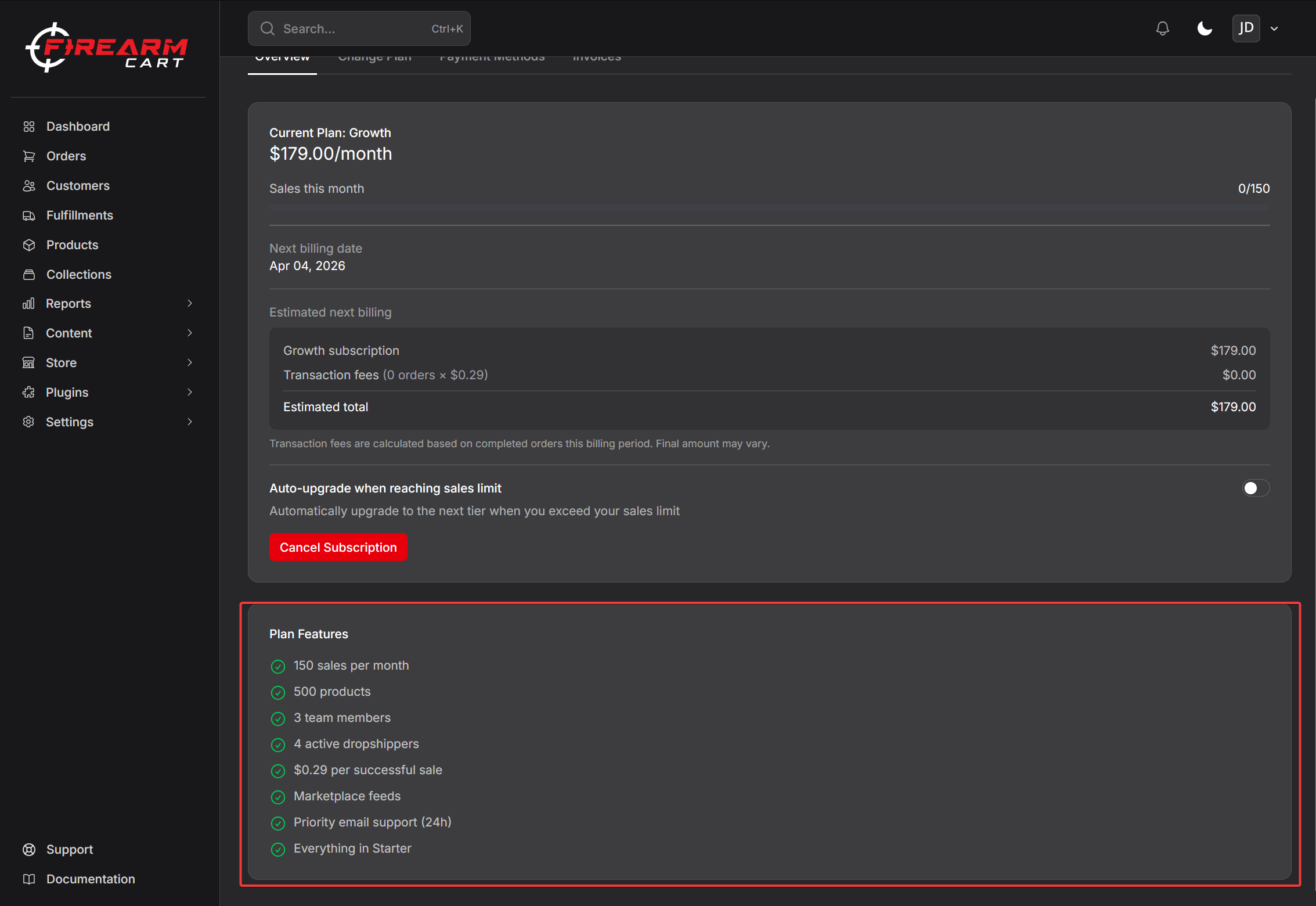
Task: Click the Ctrl+K shortcut hint
Action: 447,28
